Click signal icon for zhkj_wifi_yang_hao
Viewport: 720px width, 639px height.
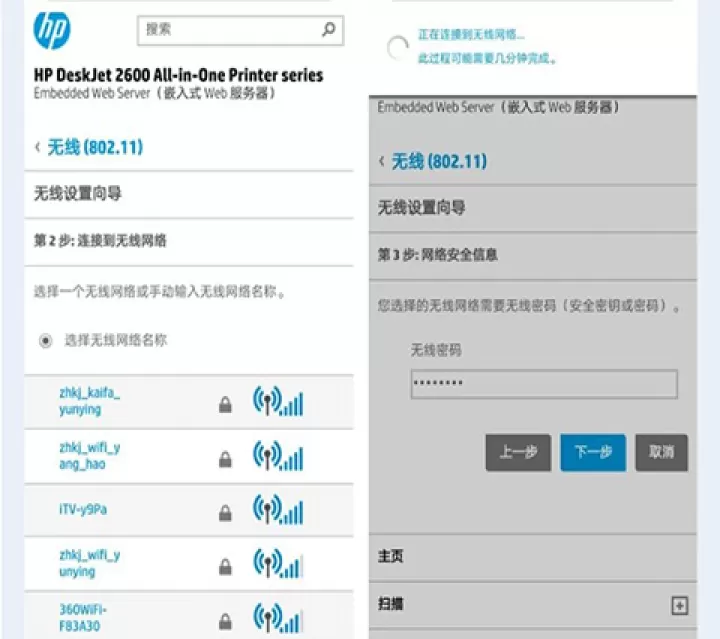[278, 456]
